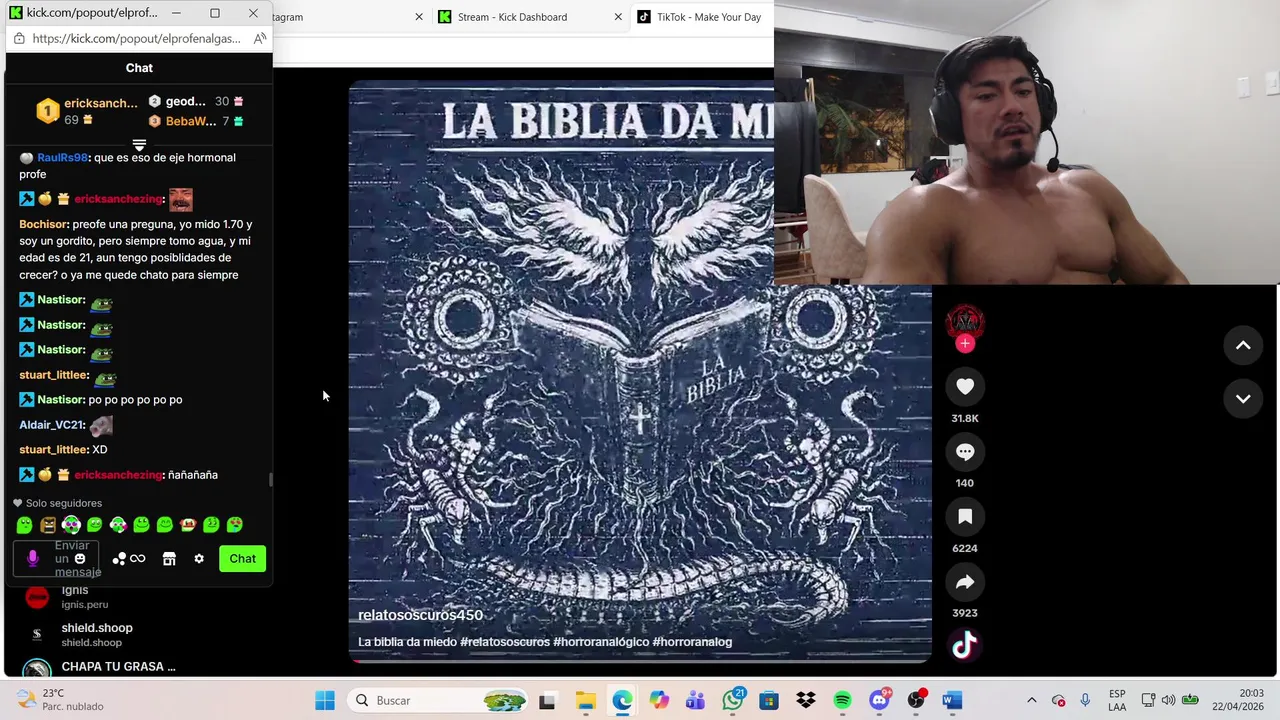Open the #horroranalógico hashtag
The height and width of the screenshot is (720, 1280).
tap(601, 642)
